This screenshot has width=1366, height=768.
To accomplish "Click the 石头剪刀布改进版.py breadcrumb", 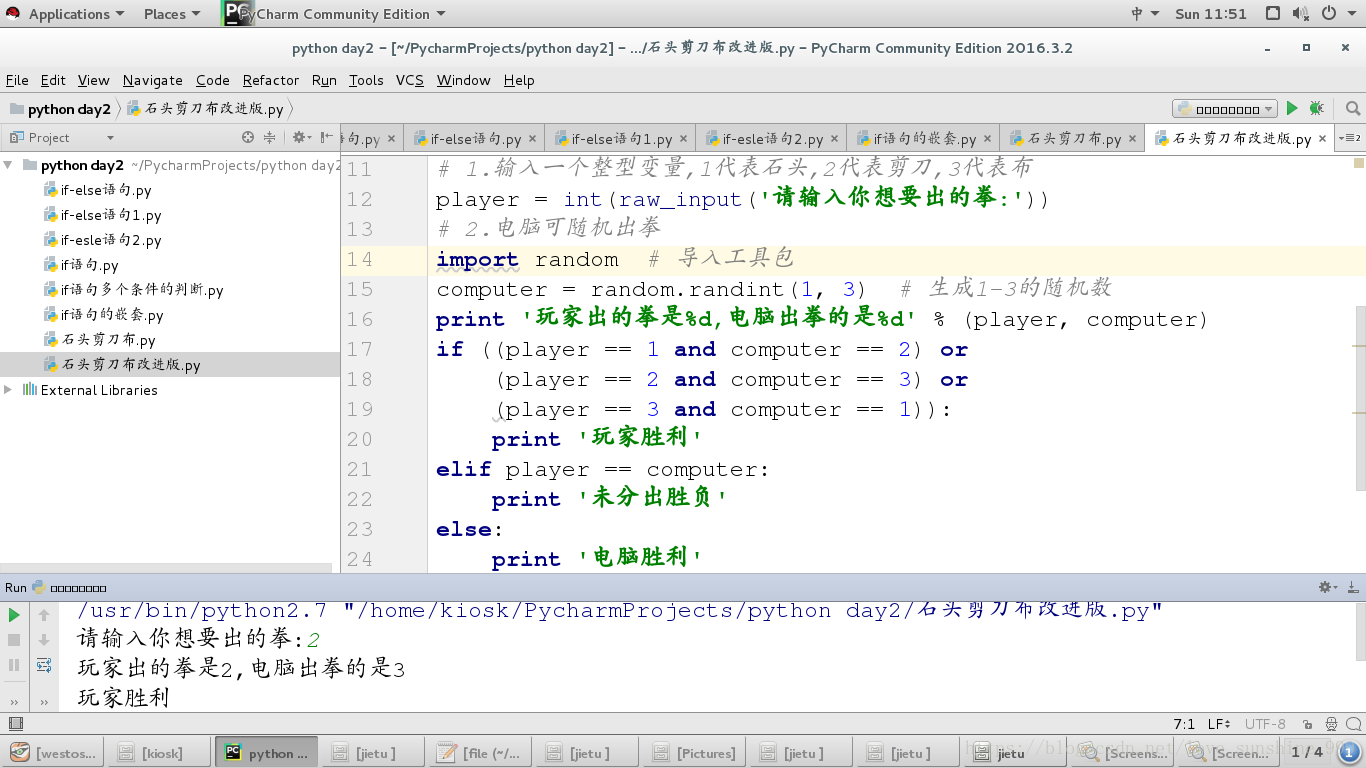I will click(206, 109).
